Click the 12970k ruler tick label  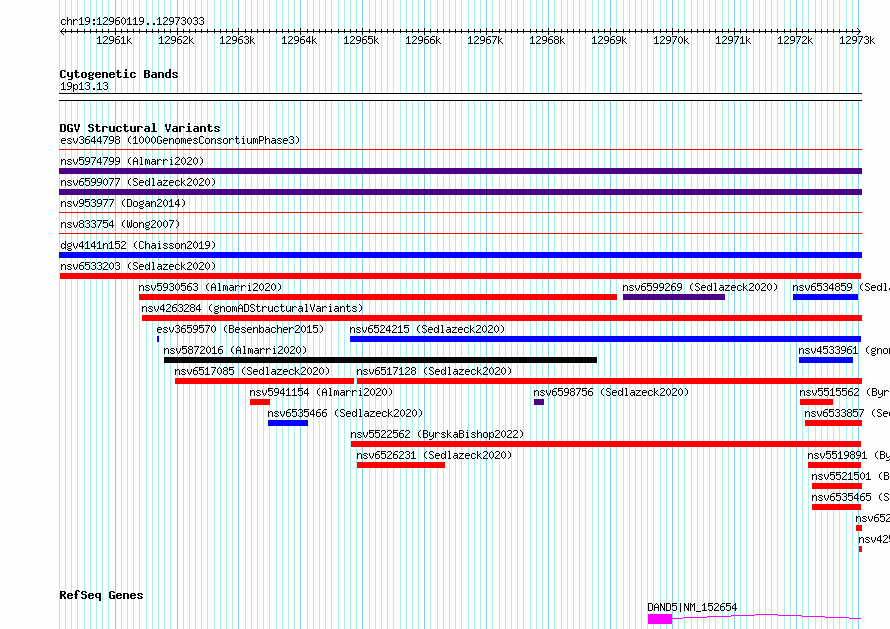point(671,40)
